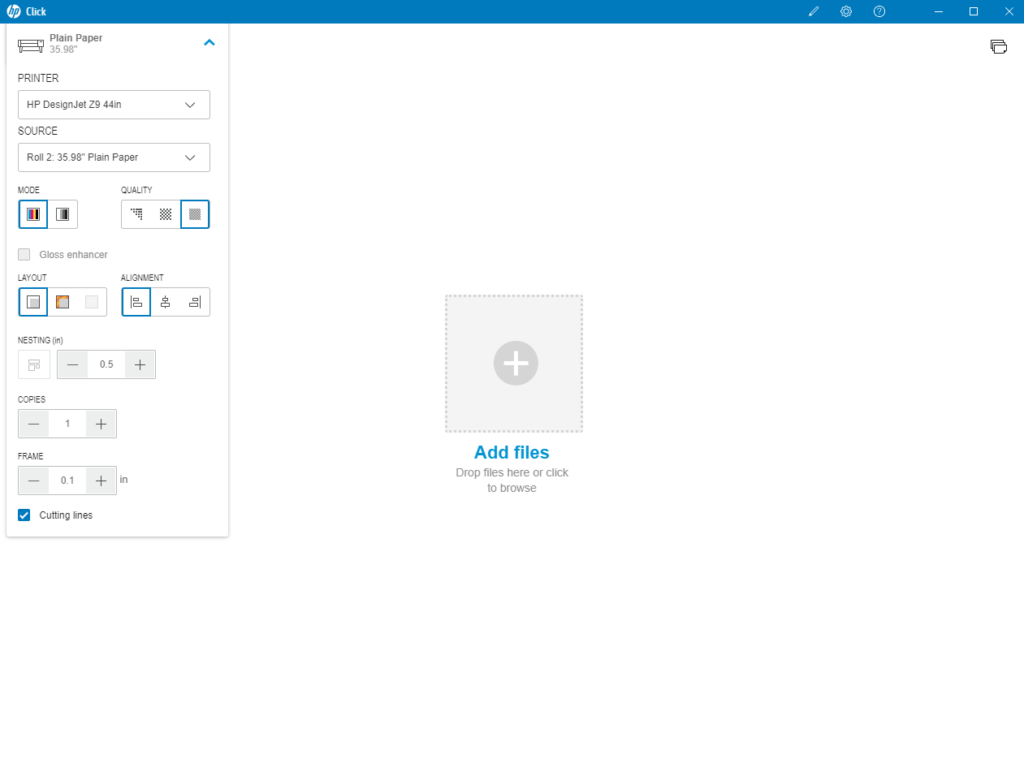The height and width of the screenshot is (780, 1024).
Task: Select color print mode
Action: coord(33,214)
